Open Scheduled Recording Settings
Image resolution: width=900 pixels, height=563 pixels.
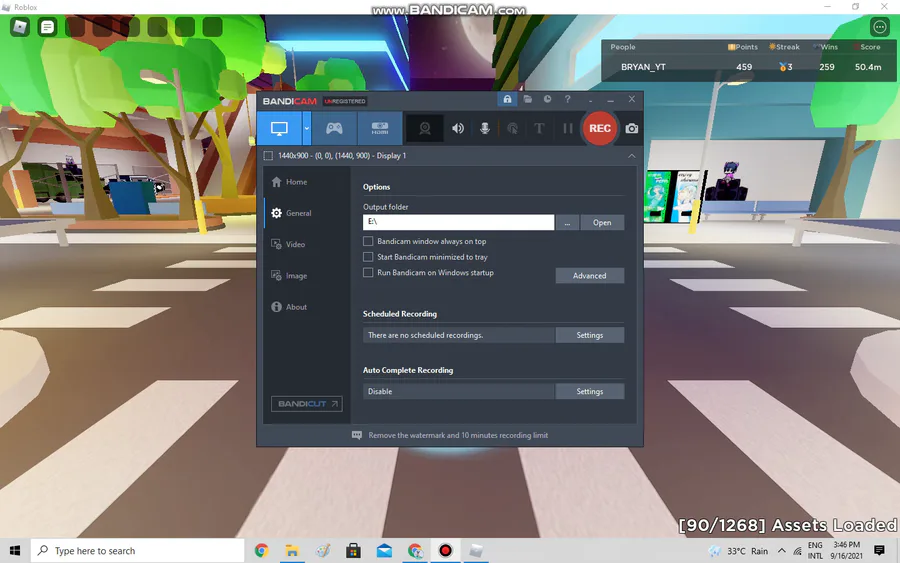[589, 335]
